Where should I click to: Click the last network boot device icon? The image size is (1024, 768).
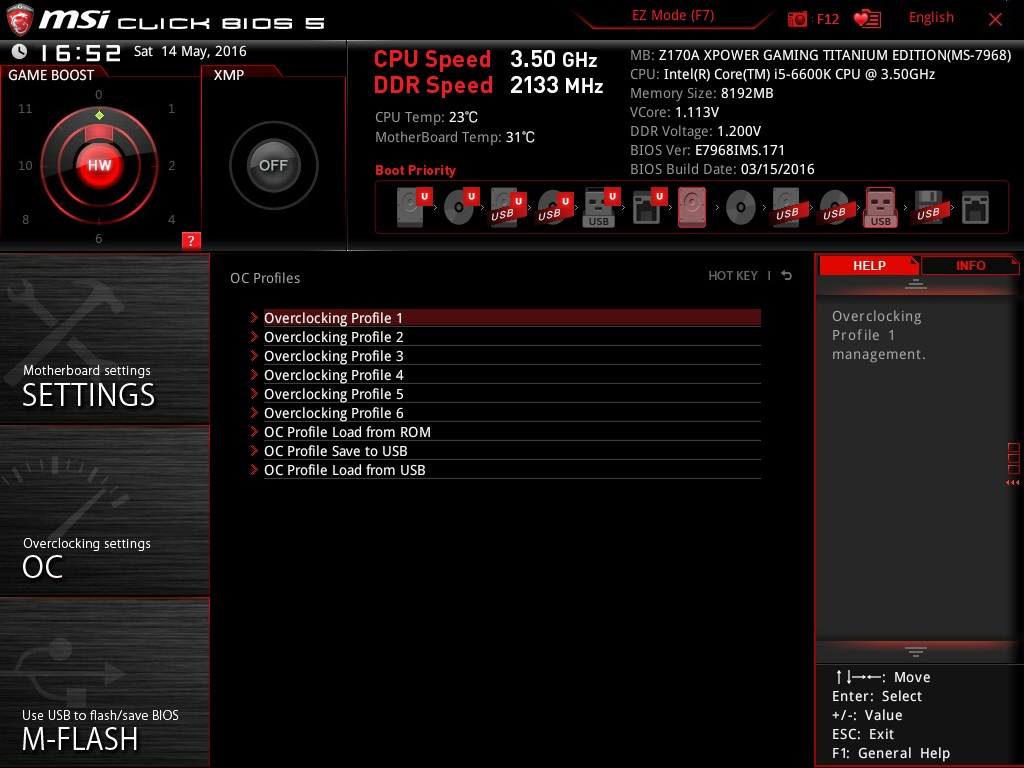click(974, 209)
